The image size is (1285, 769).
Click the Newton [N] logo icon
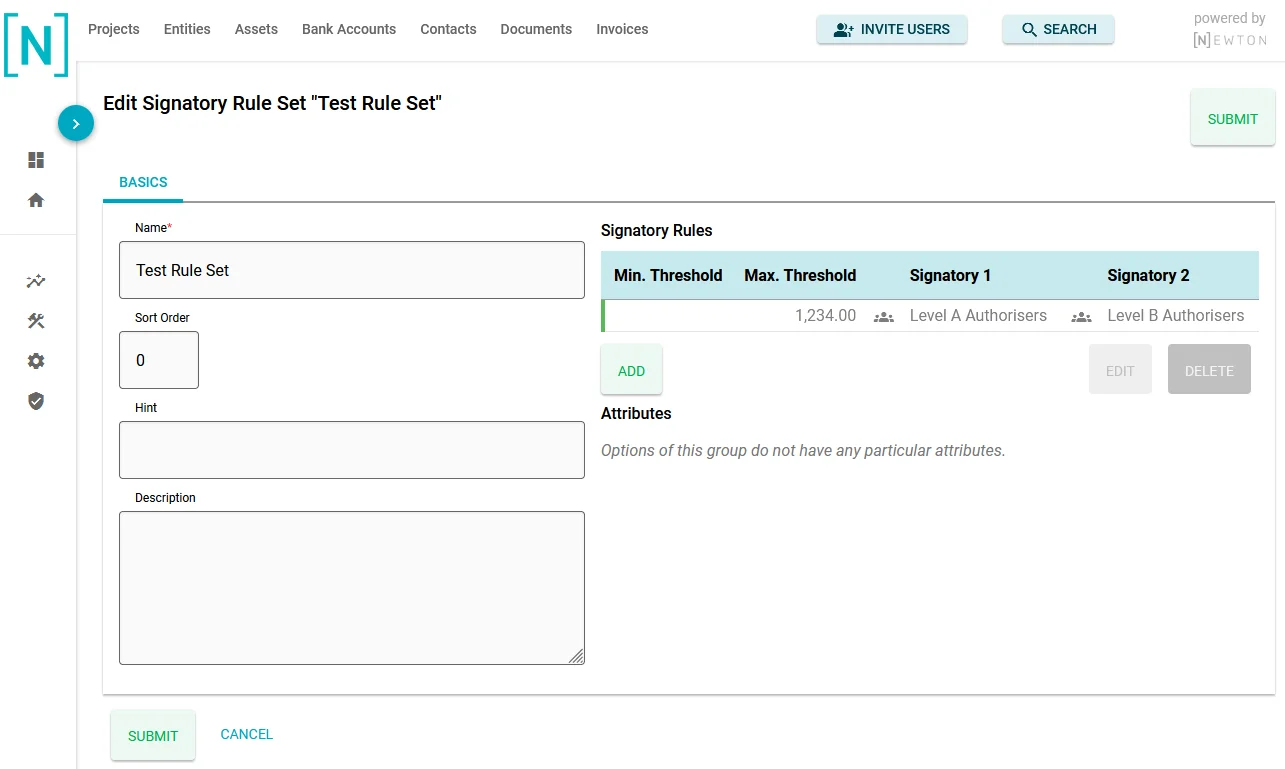point(36,45)
